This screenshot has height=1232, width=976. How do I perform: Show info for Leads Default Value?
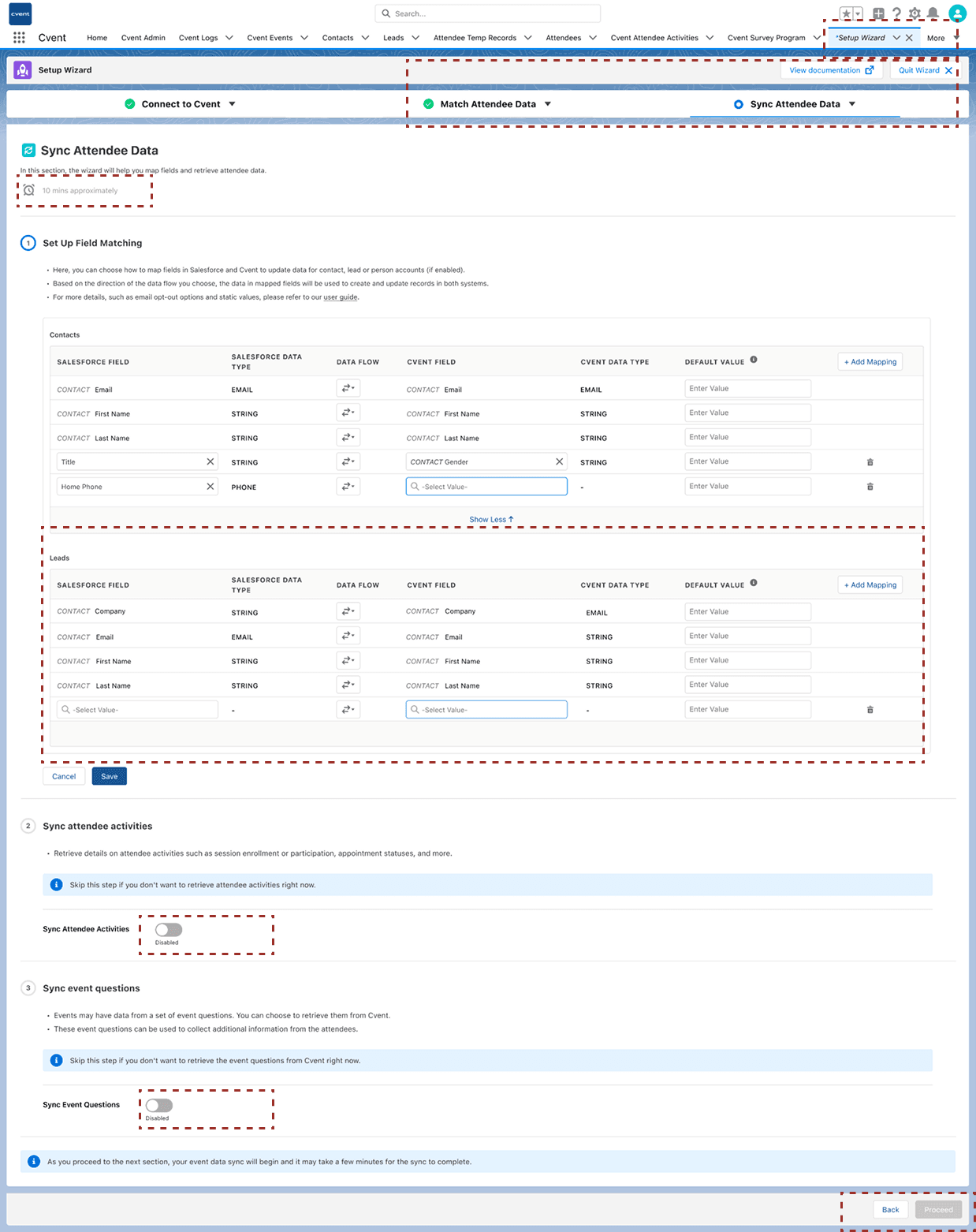click(754, 583)
